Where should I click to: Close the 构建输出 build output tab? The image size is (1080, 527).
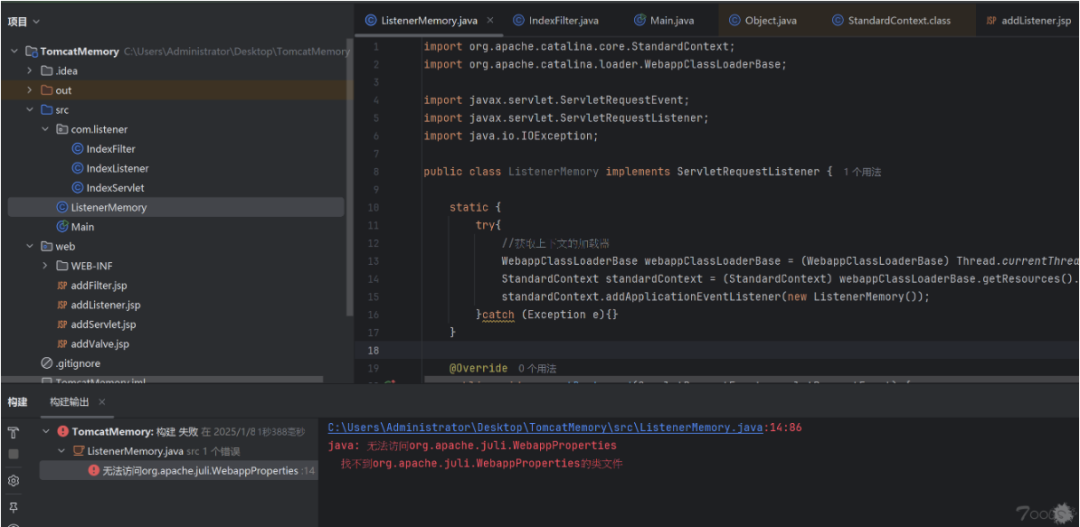point(102,402)
